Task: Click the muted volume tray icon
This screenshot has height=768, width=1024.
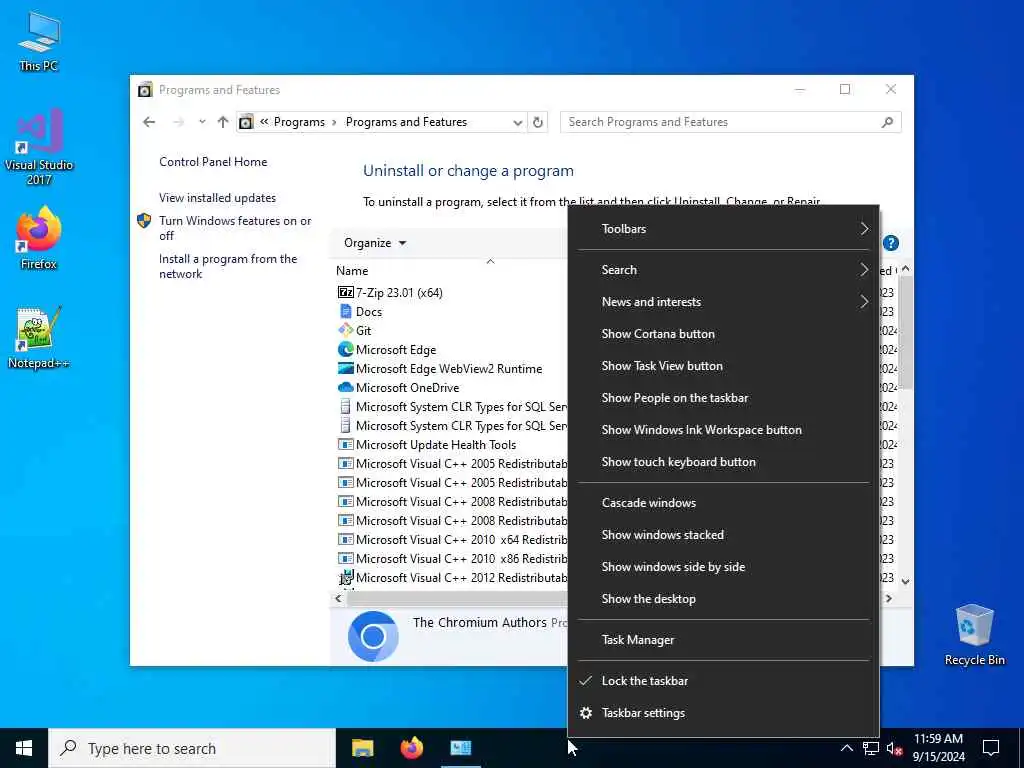Action: pos(894,748)
